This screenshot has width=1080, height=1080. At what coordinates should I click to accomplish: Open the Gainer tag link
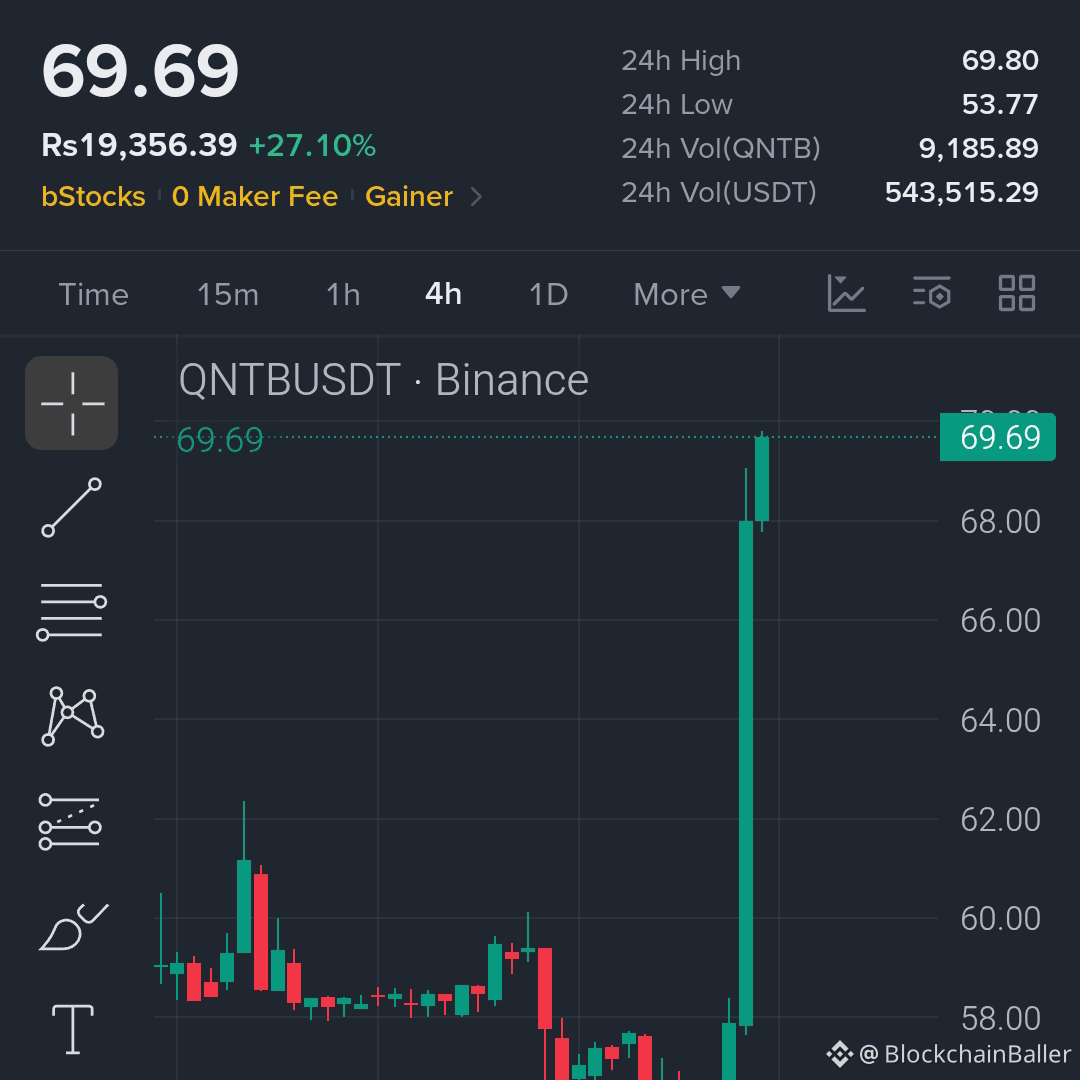409,197
